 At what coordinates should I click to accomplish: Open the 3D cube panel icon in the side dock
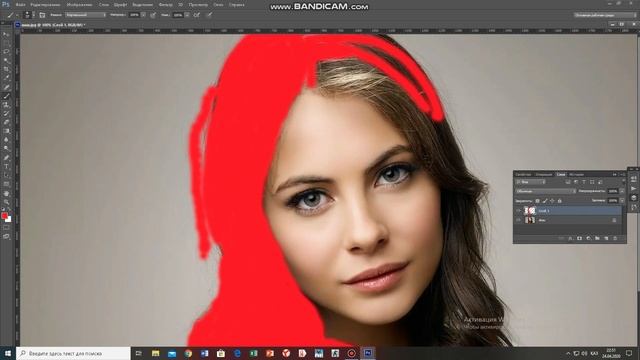coord(633,198)
